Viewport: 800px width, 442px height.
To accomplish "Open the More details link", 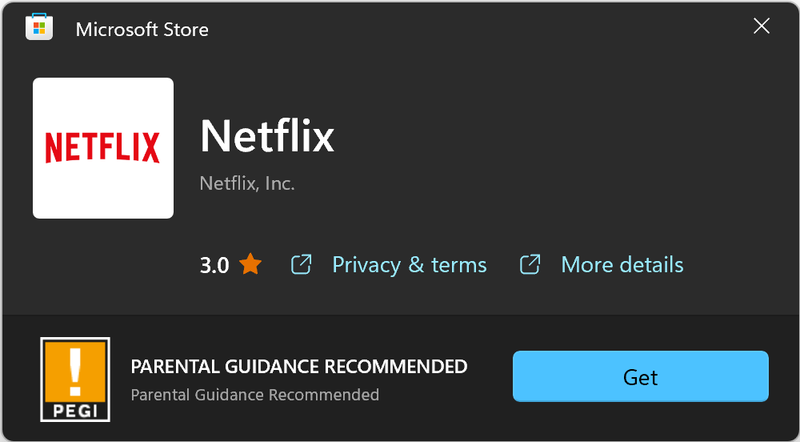I will pyautogui.click(x=622, y=265).
